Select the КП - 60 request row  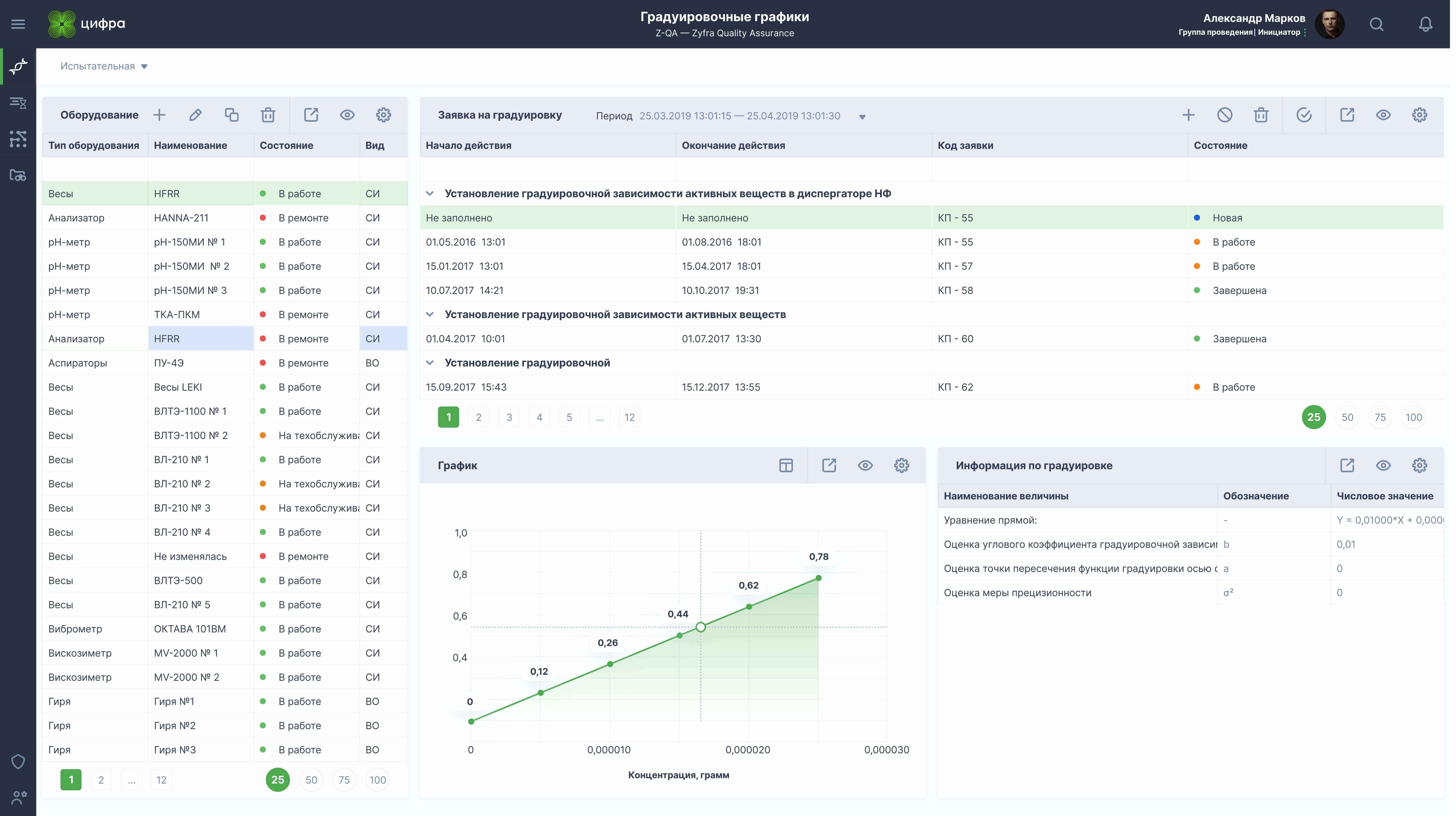coord(932,339)
